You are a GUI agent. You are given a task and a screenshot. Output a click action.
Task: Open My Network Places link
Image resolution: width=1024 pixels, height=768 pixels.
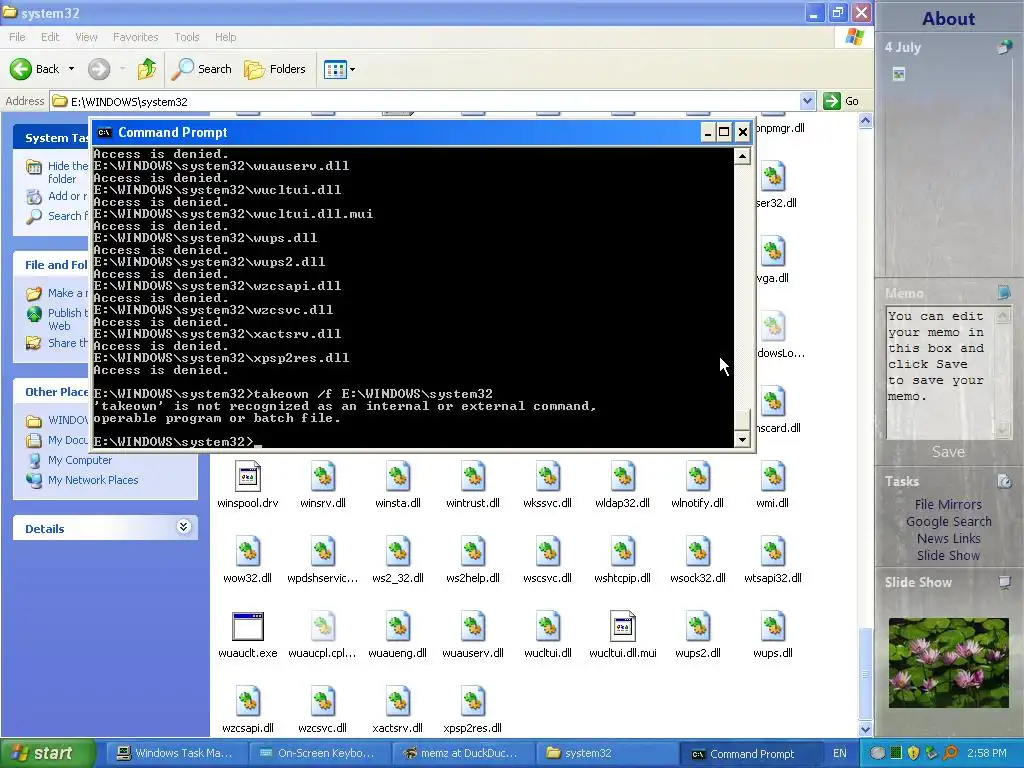[93, 480]
